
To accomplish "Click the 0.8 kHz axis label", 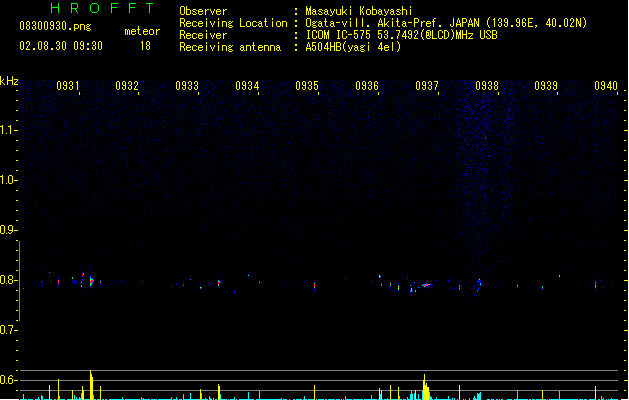I will (8, 280).
